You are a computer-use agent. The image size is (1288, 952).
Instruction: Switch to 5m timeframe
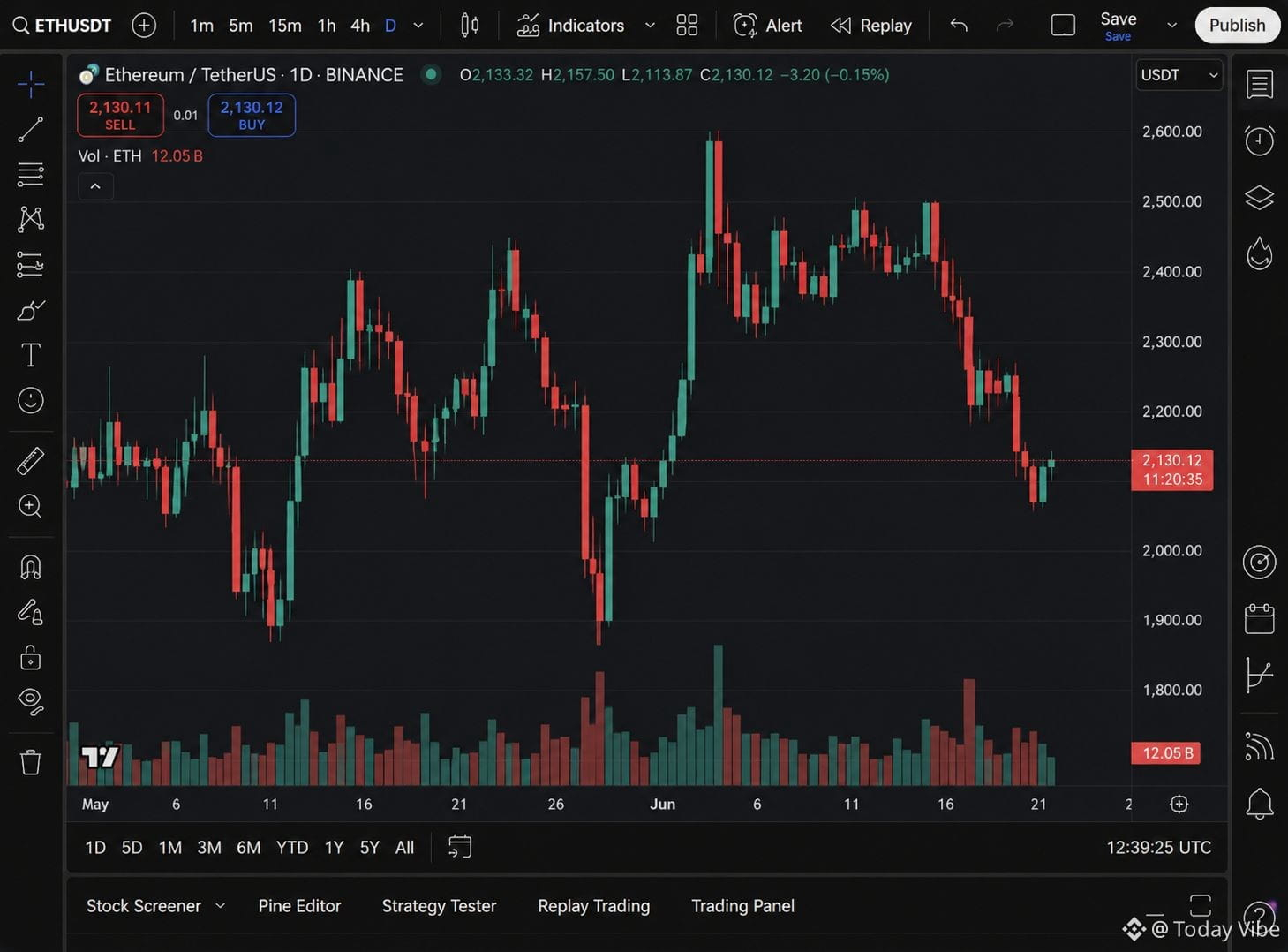[x=240, y=26]
